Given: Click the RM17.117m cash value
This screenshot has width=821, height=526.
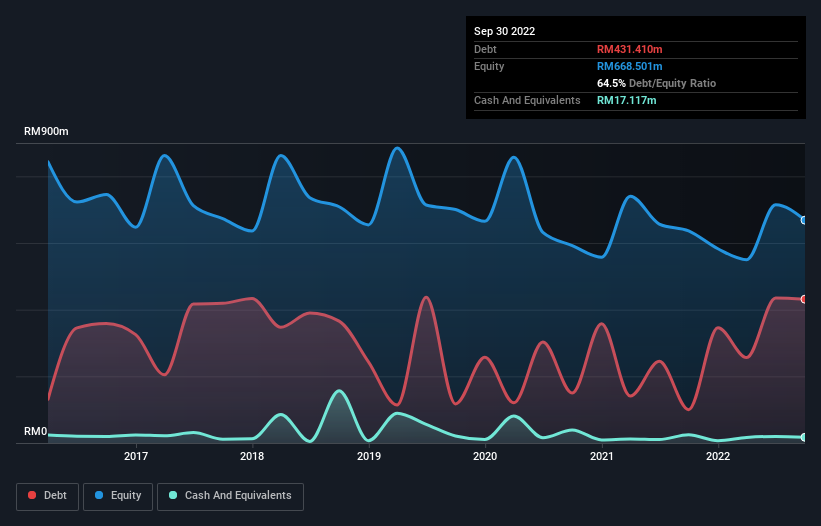Looking at the screenshot, I should point(626,100).
